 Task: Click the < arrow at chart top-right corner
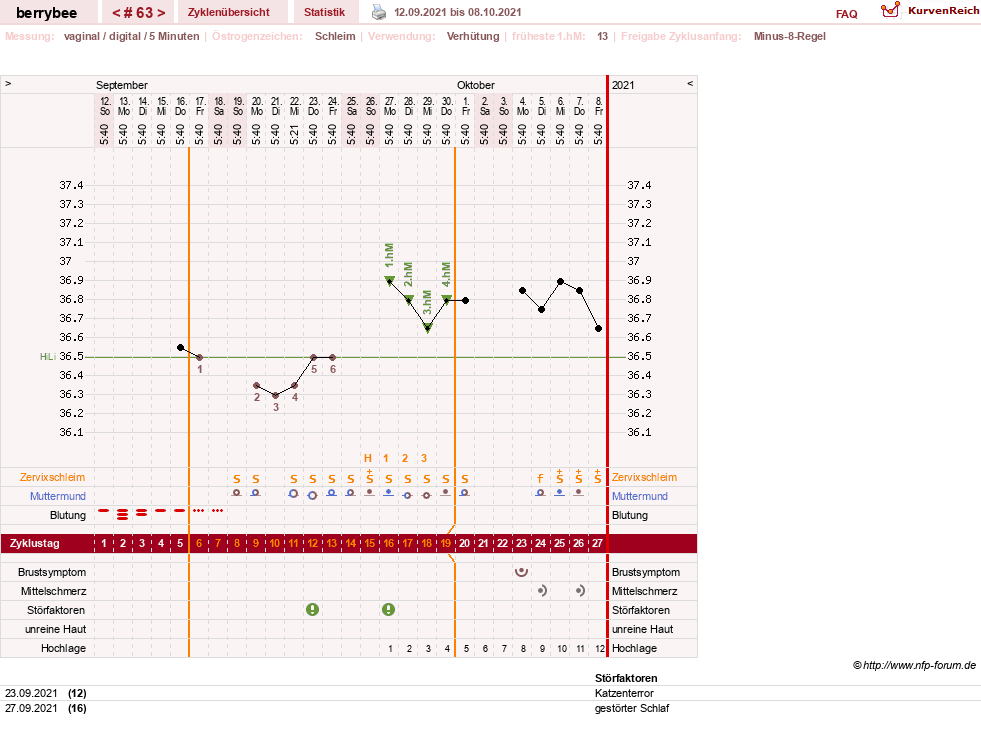[x=690, y=83]
